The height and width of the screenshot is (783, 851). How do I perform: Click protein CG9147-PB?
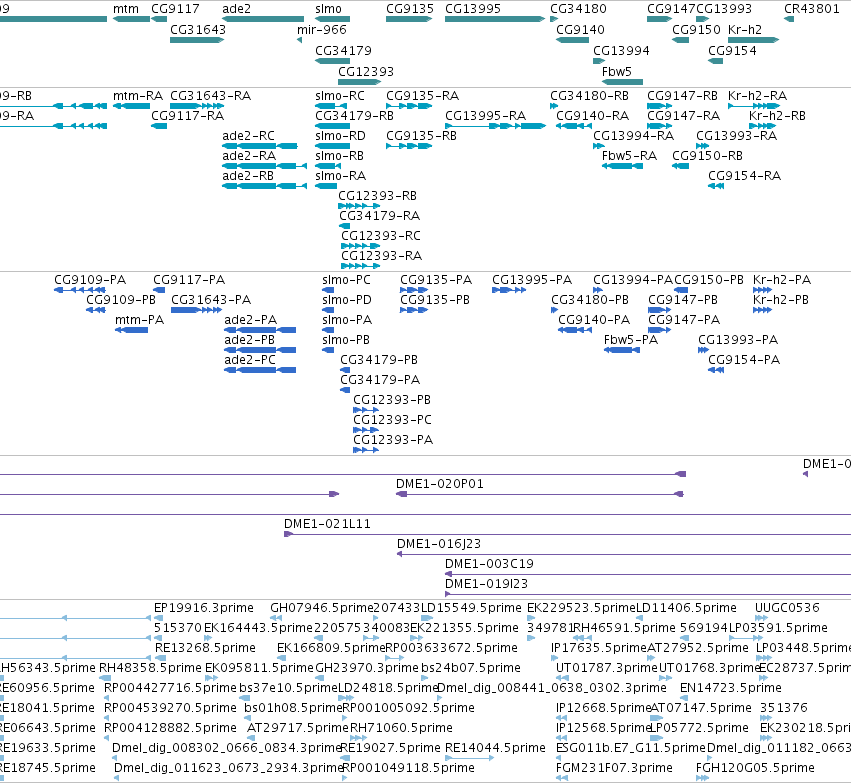pyautogui.click(x=659, y=310)
